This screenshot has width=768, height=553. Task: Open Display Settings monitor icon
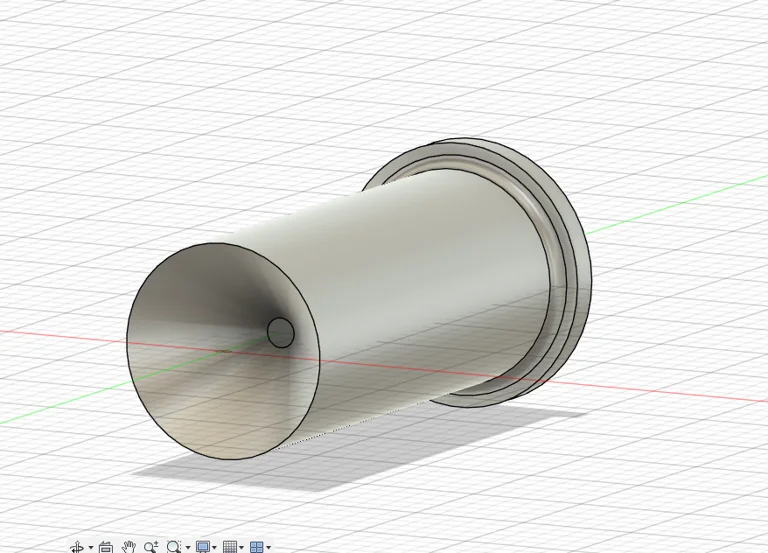(203, 547)
